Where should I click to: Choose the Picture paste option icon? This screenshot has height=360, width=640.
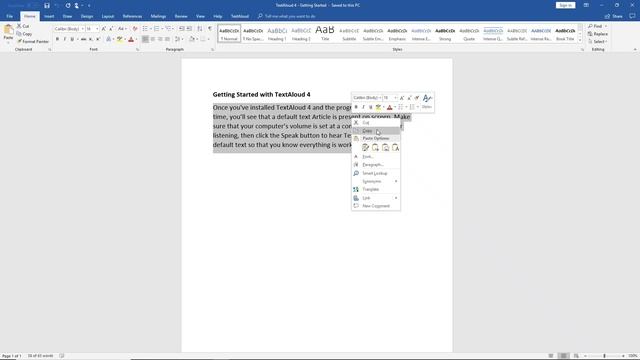tap(385, 147)
